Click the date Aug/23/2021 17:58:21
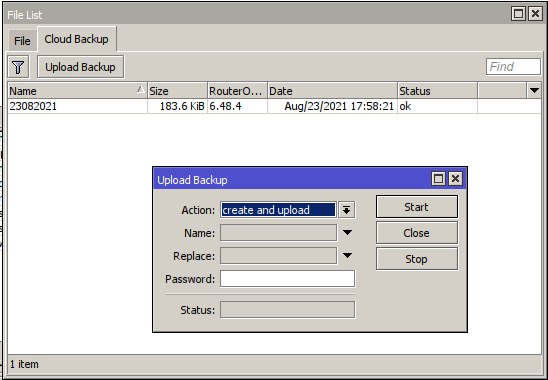This screenshot has width=548, height=380. [339, 106]
